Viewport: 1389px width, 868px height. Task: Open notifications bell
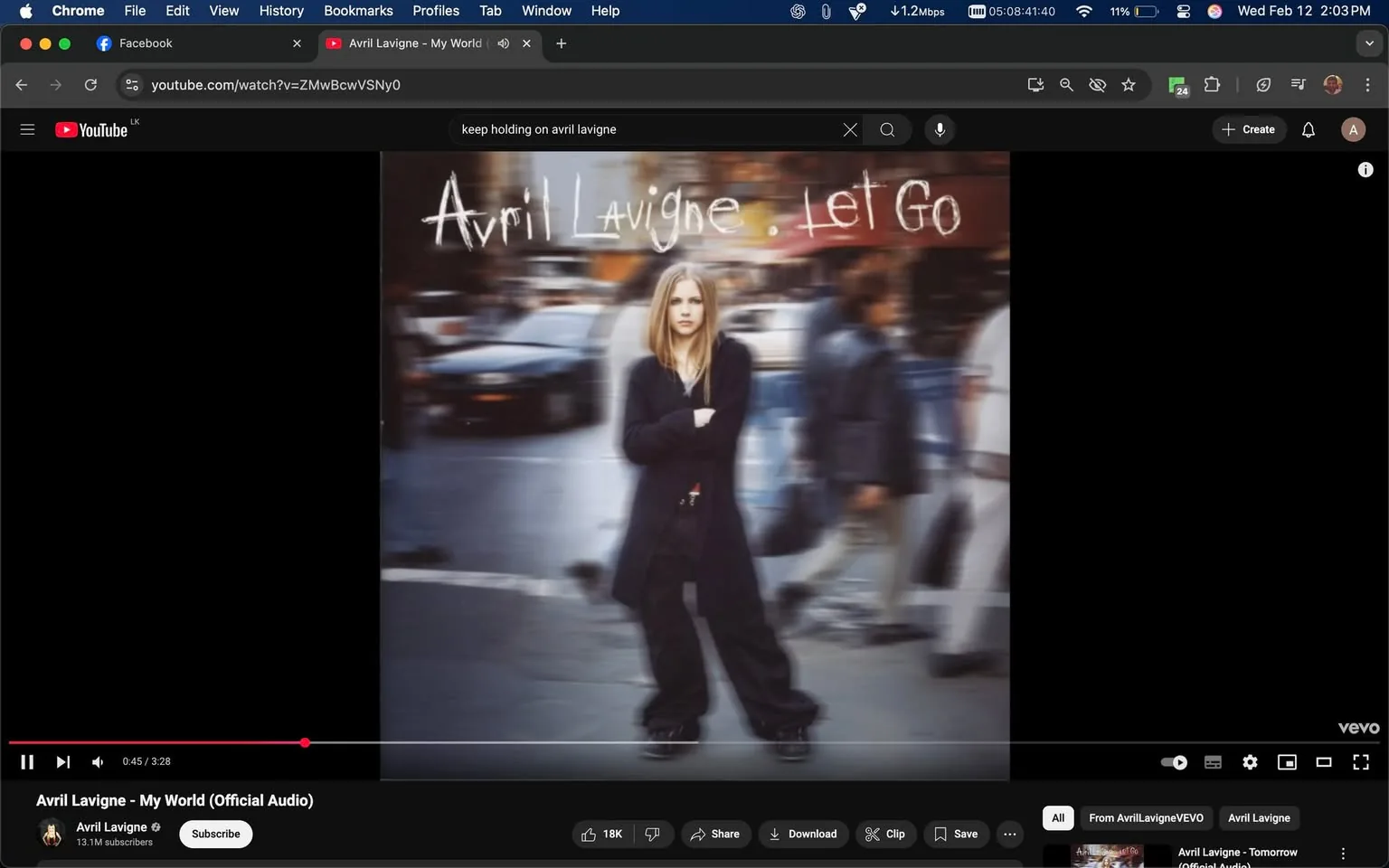(1308, 129)
